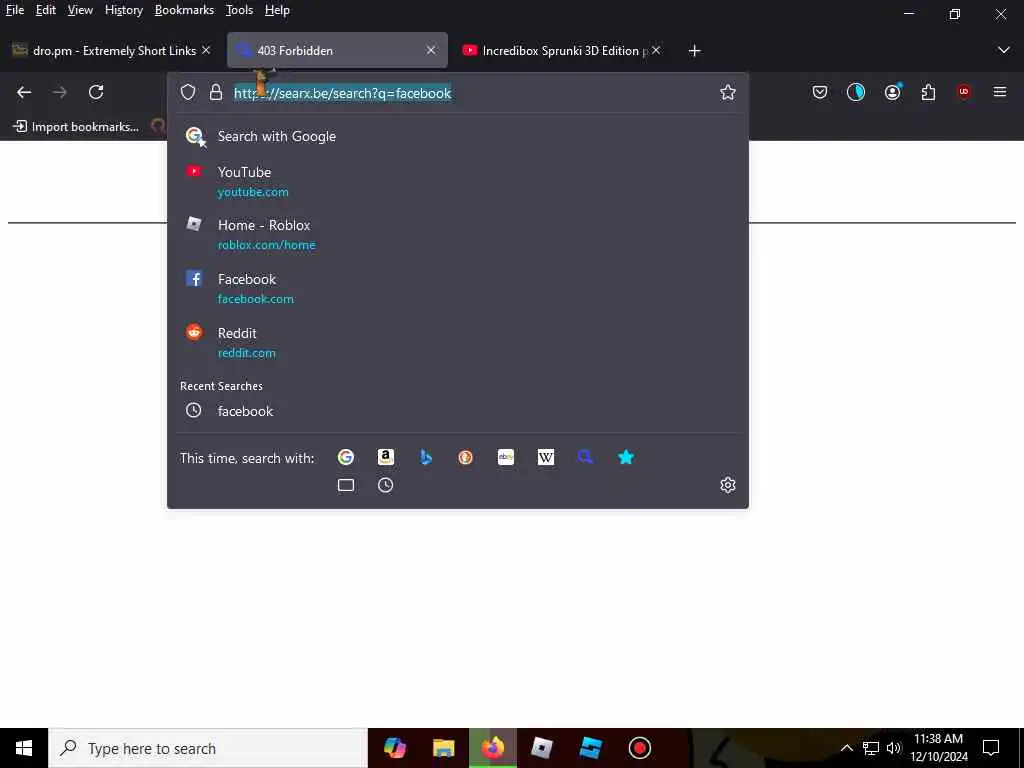Click the Windows taskbar search box
The width and height of the screenshot is (1024, 768).
pos(208,748)
